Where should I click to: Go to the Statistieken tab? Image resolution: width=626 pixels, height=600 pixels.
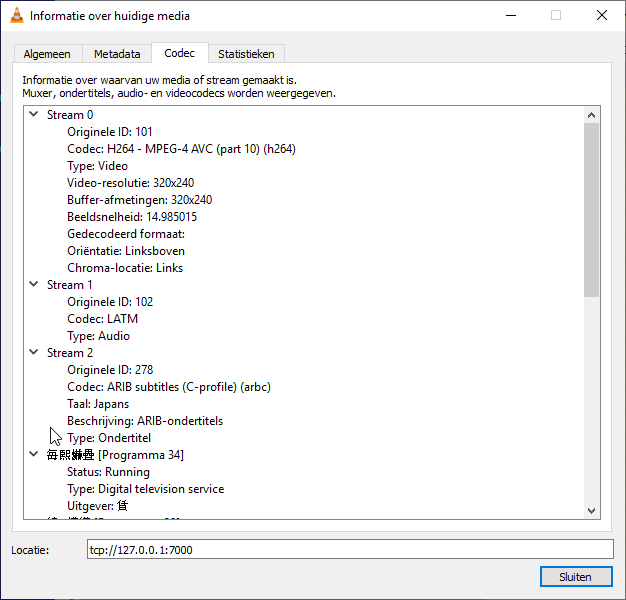pos(247,54)
